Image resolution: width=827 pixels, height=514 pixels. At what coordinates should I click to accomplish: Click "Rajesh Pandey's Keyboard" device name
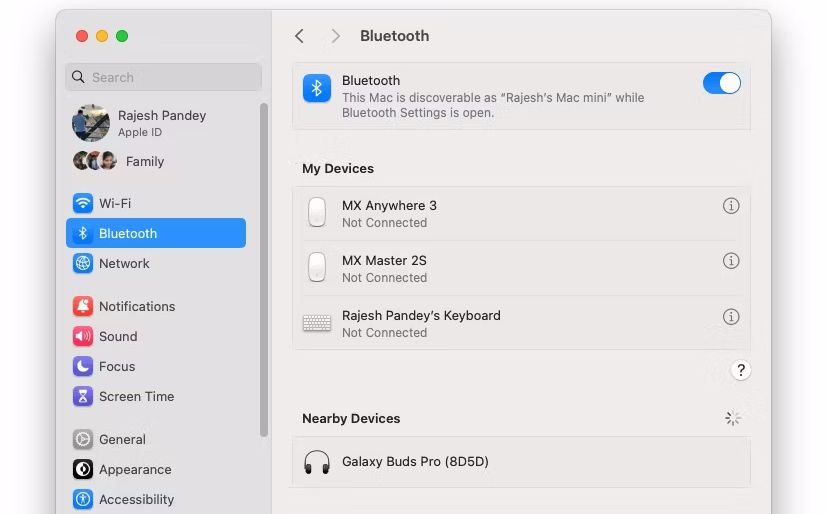[x=421, y=315]
